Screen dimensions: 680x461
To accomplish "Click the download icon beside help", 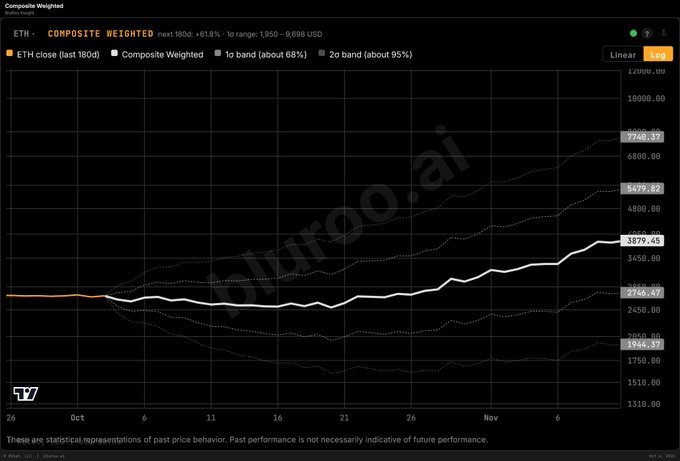I will pyautogui.click(x=663, y=33).
